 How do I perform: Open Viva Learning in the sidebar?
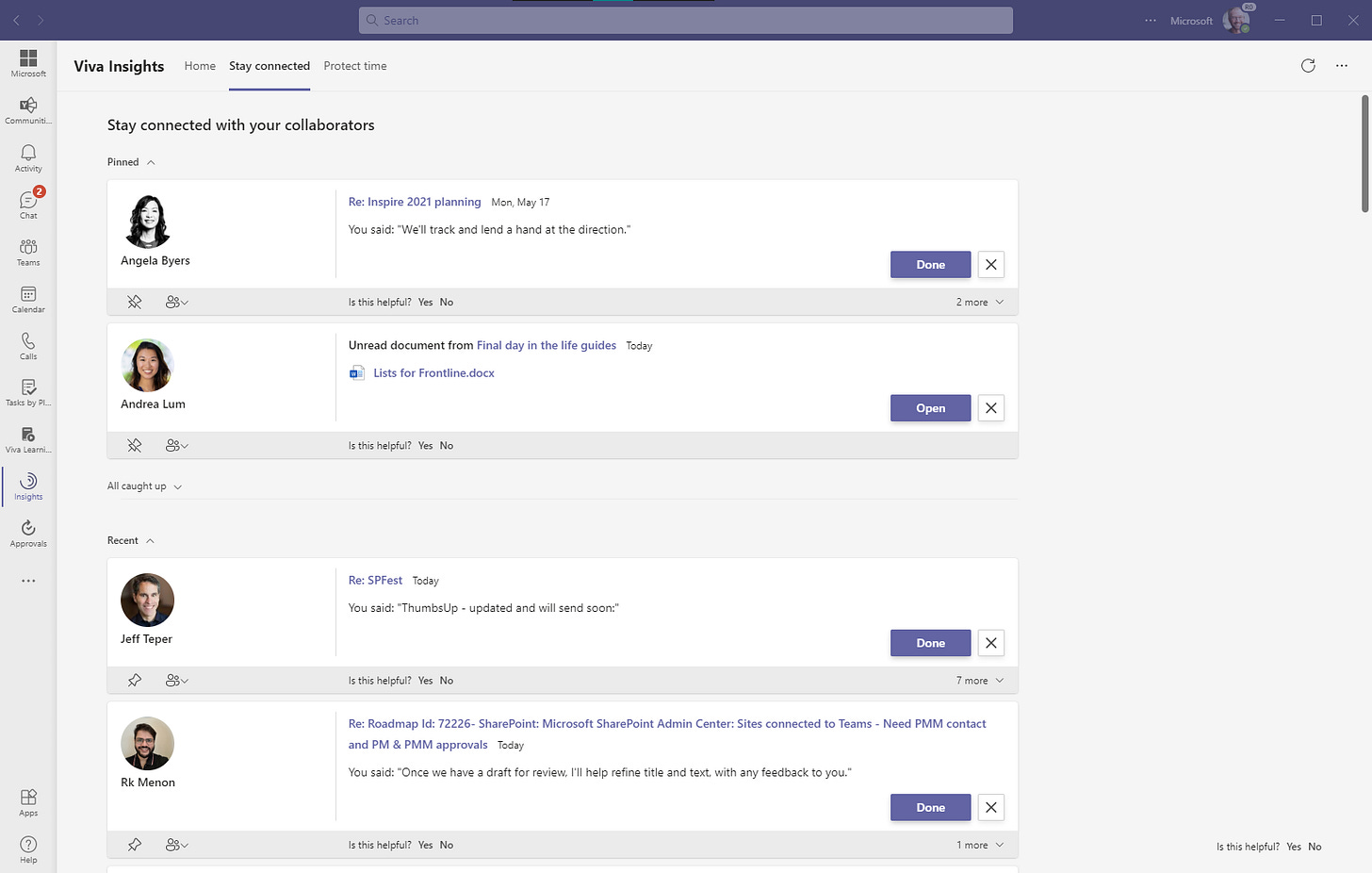pos(28,435)
